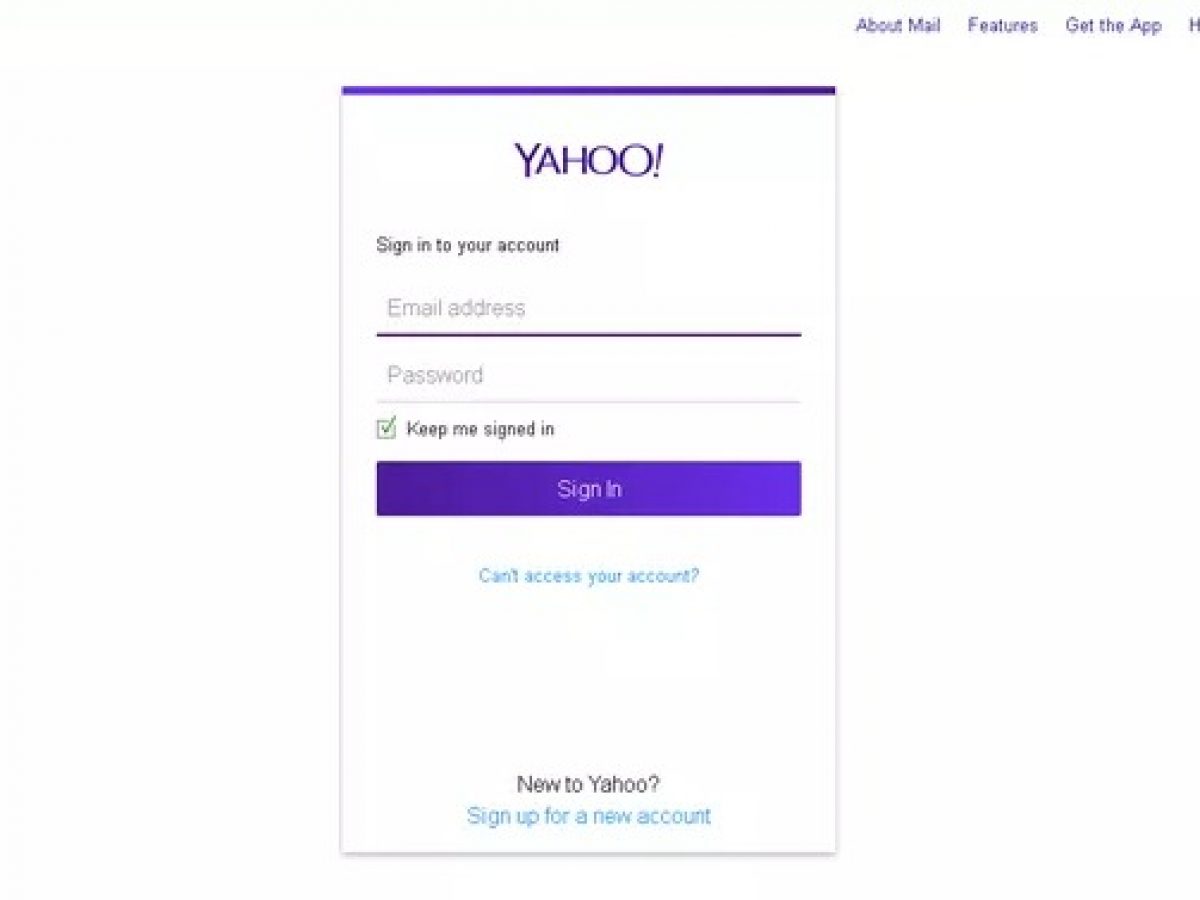Uncheck the Keep me signed in checkbox
Viewport: 1200px width, 900px height.
click(x=386, y=429)
